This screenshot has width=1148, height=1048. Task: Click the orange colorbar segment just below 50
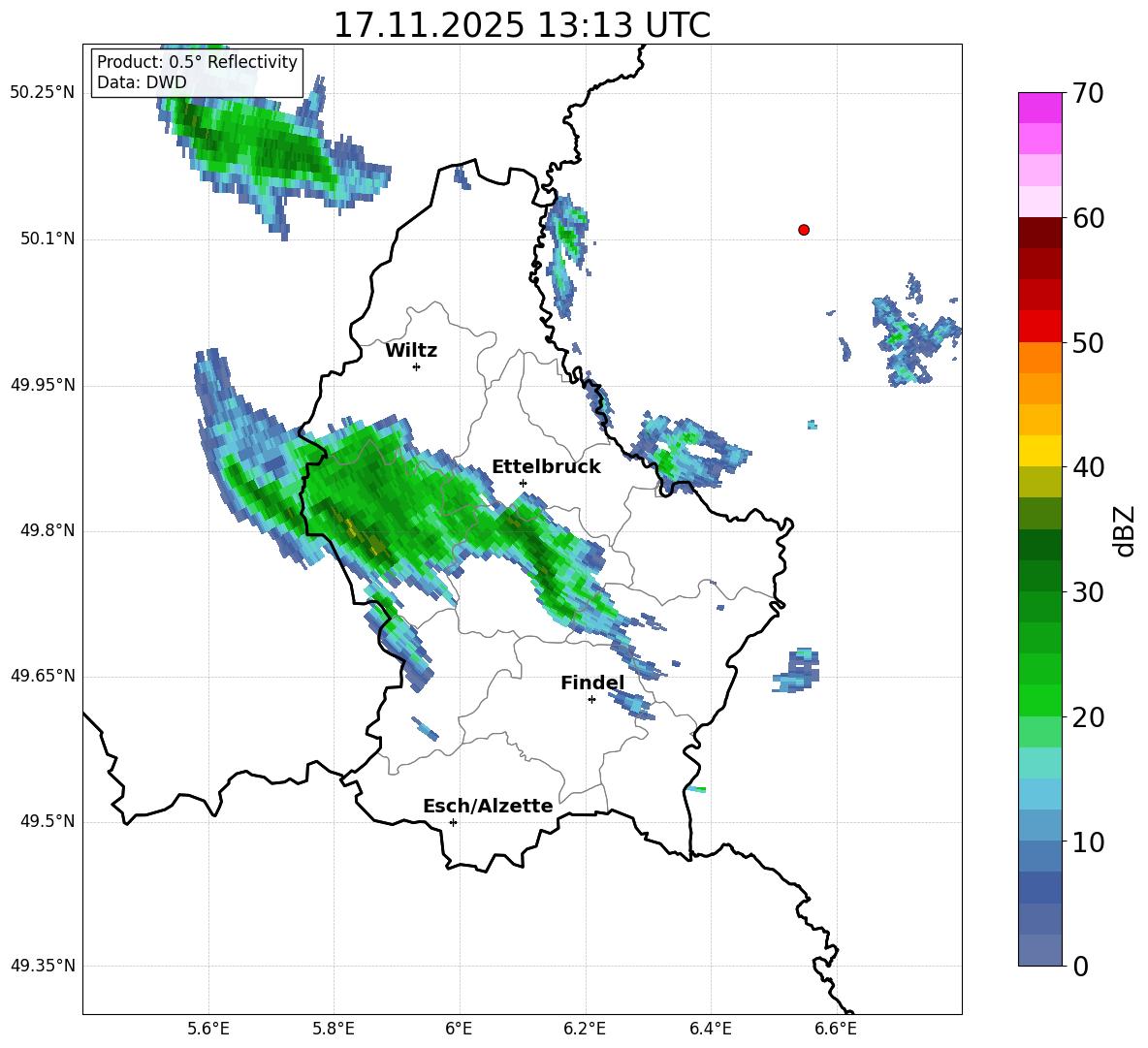coord(1039,357)
